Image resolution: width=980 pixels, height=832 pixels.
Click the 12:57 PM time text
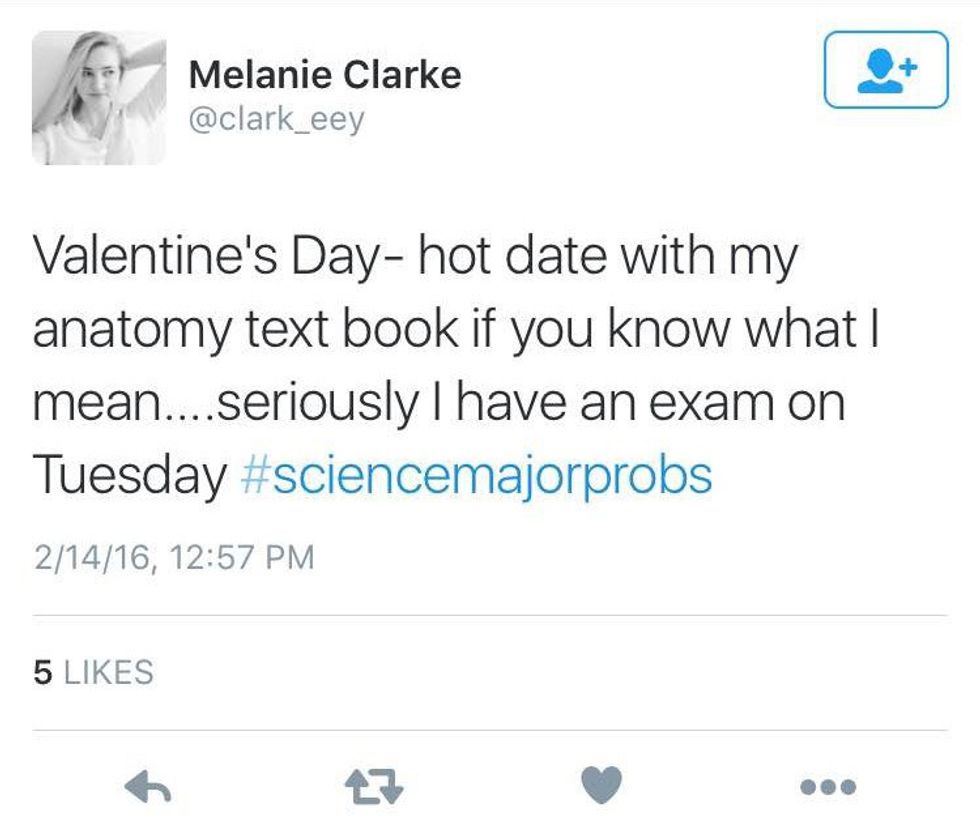click(243, 556)
